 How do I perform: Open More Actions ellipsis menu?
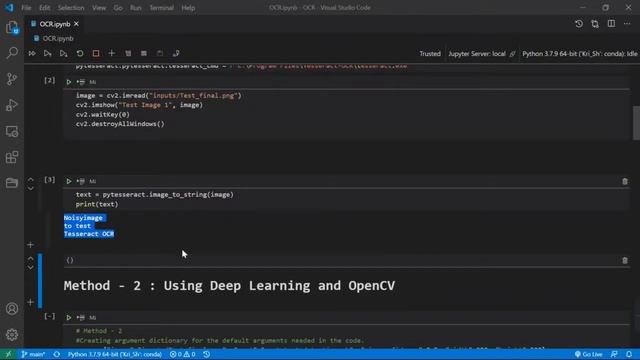point(627,24)
